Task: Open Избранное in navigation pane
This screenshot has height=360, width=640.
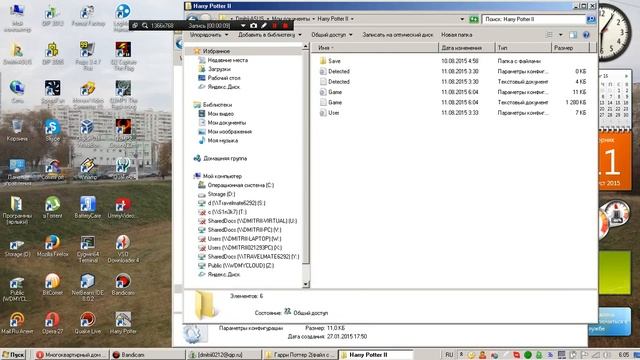Action: click(x=216, y=51)
